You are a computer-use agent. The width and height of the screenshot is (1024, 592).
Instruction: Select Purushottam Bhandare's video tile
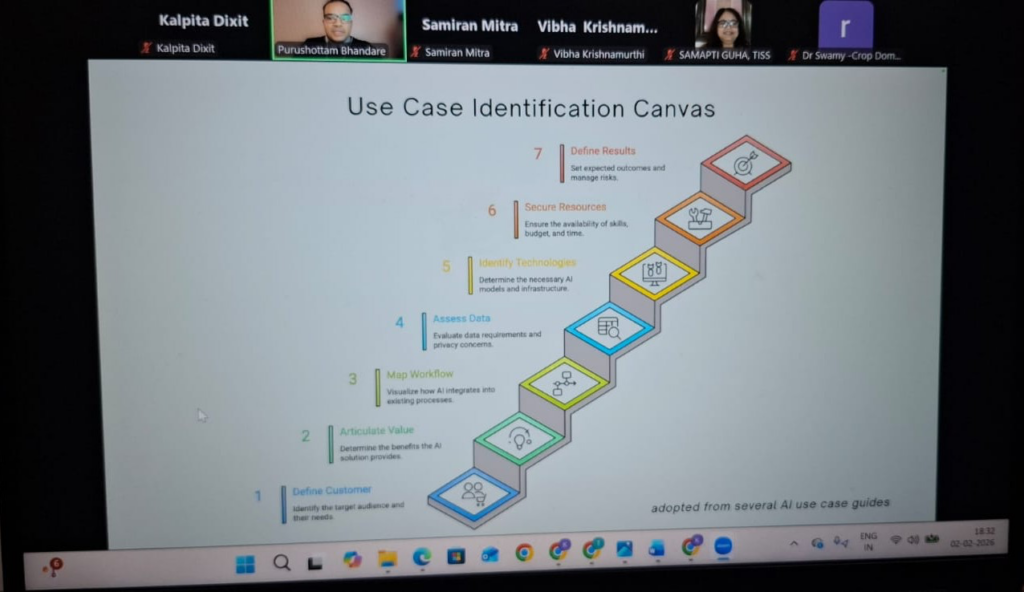[338, 28]
